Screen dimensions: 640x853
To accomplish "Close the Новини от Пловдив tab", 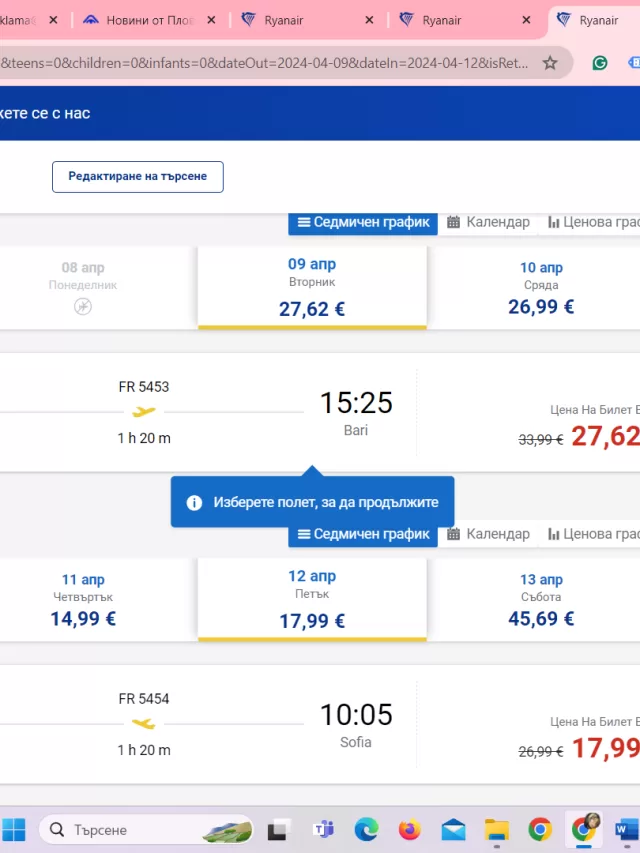I will (x=211, y=20).
